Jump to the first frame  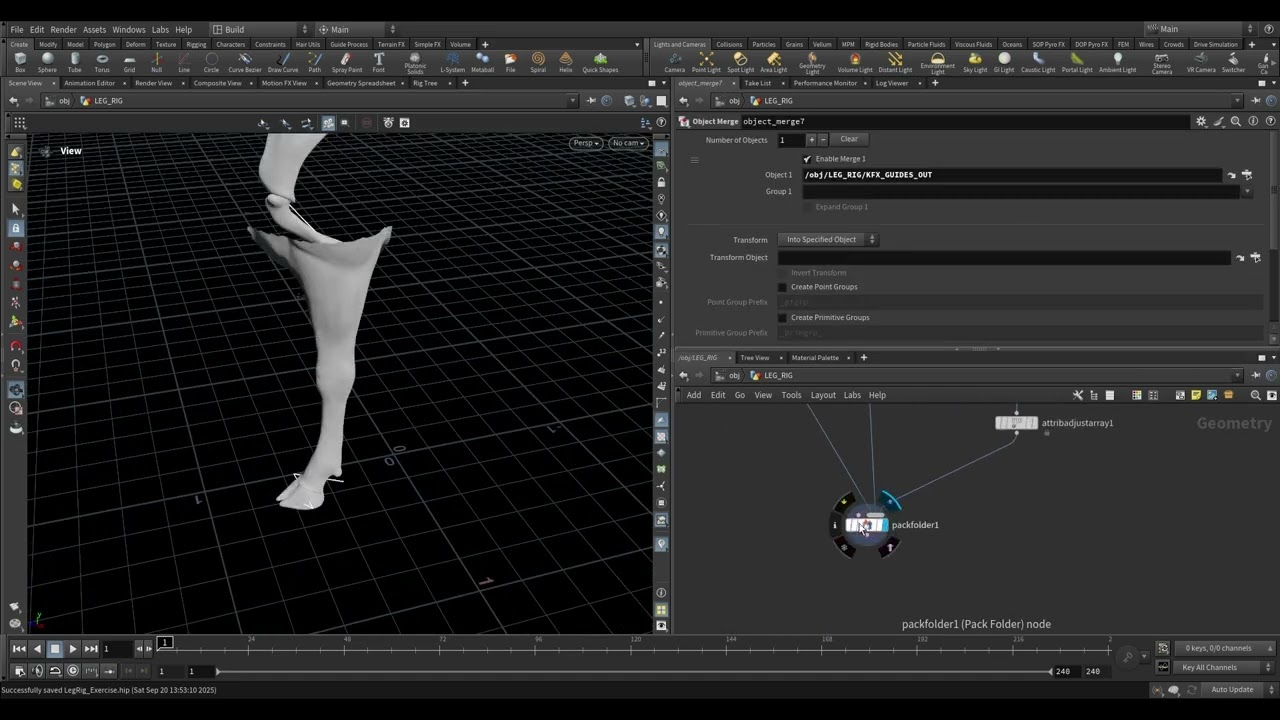click(x=19, y=649)
